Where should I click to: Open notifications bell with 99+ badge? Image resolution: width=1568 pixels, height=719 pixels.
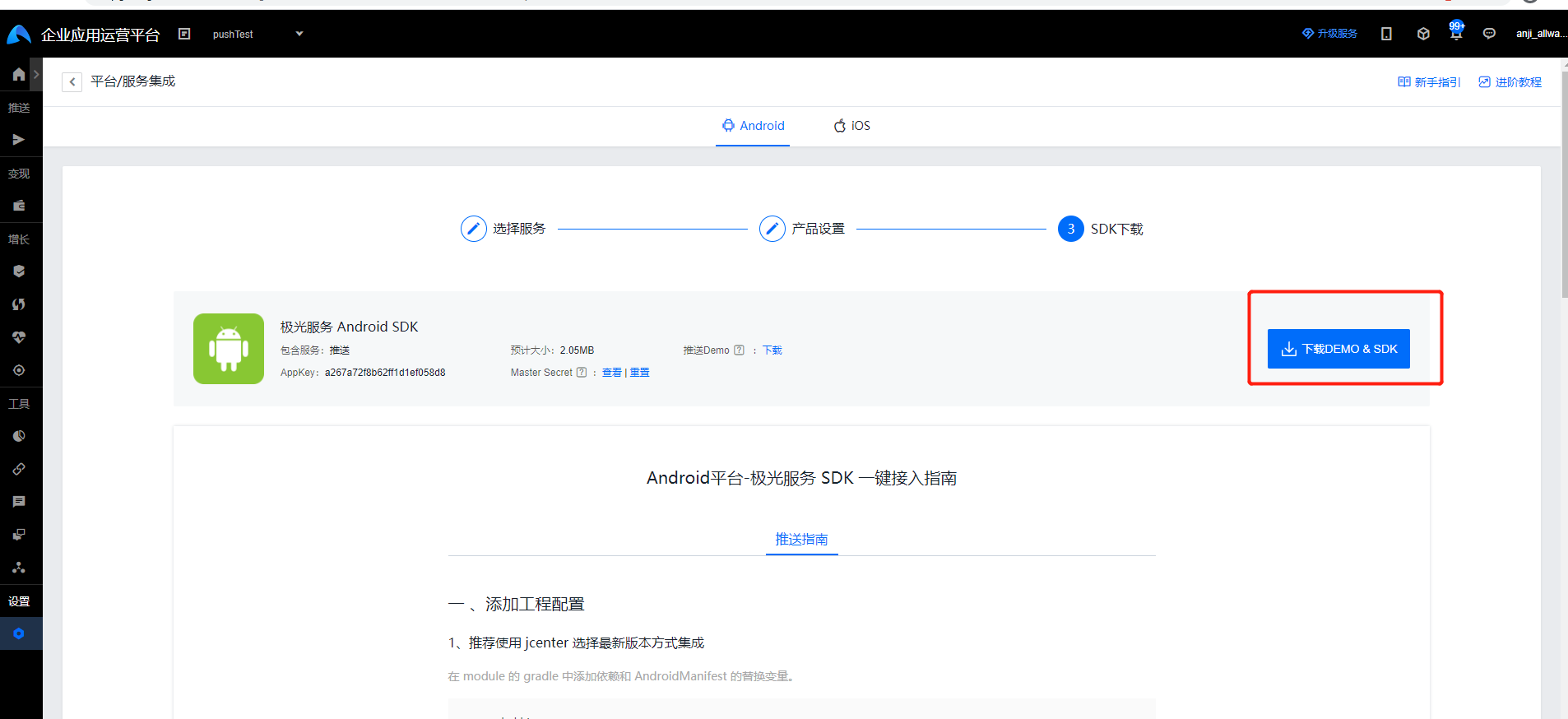point(1455,34)
